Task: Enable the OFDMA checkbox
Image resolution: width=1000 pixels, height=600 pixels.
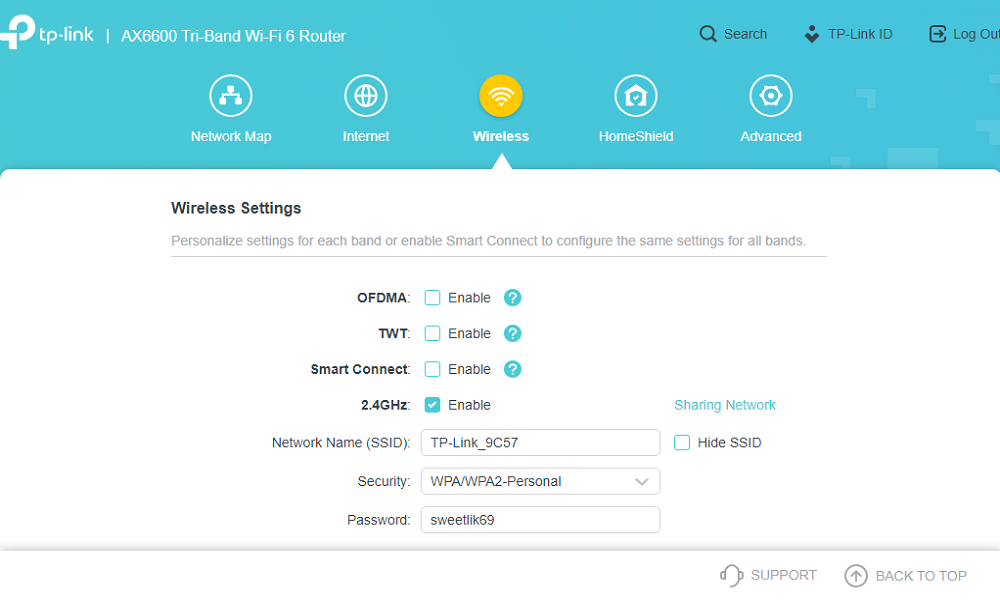Action: (432, 298)
